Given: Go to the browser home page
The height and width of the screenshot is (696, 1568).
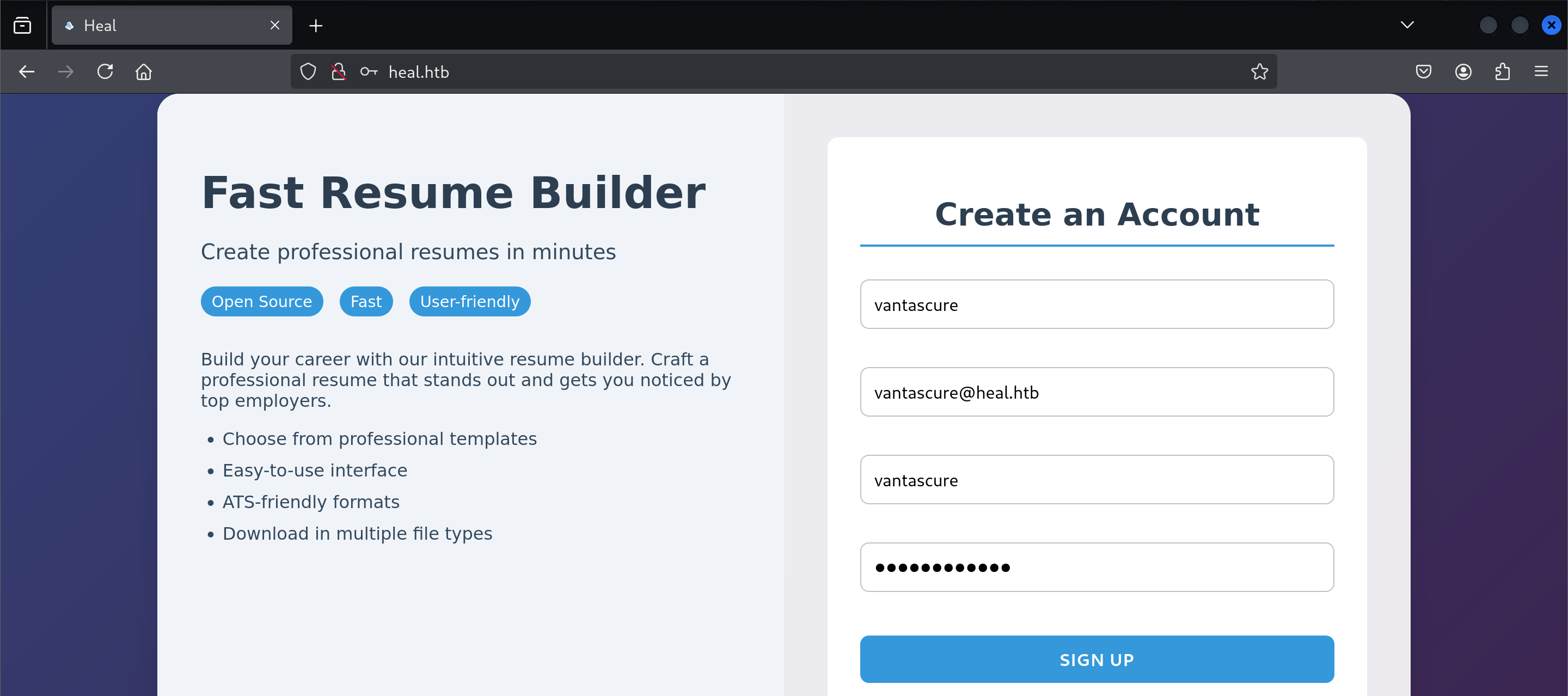Looking at the screenshot, I should (x=144, y=72).
